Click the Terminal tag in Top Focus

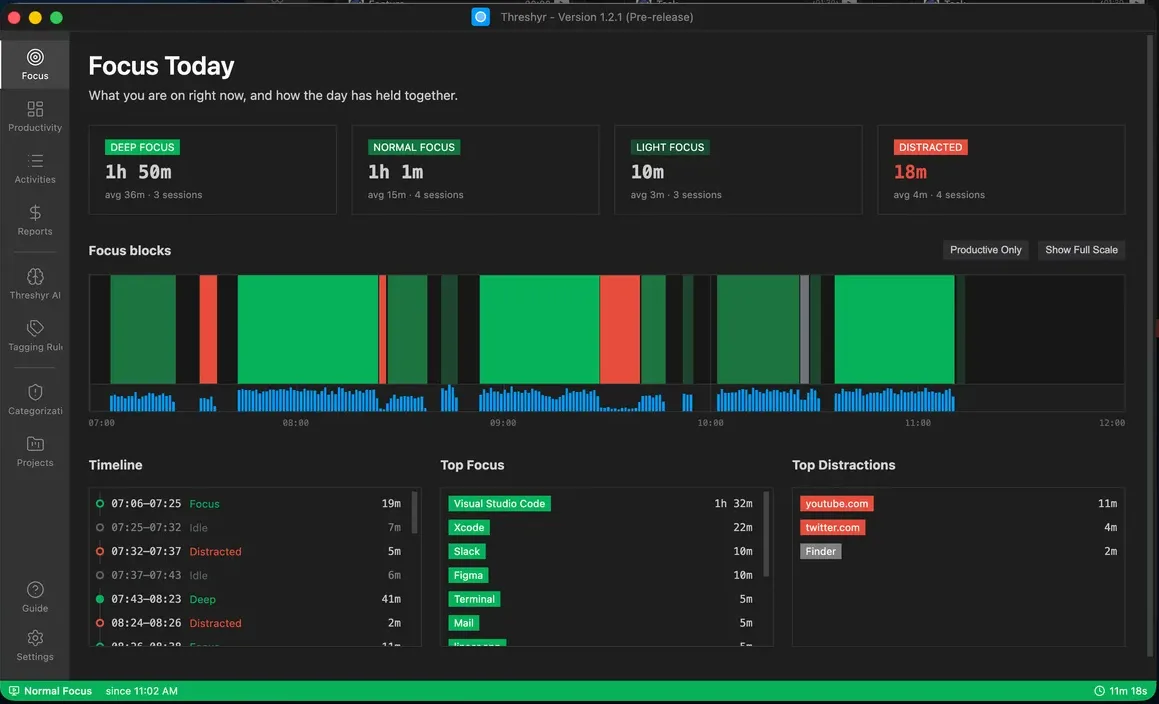tap(474, 599)
